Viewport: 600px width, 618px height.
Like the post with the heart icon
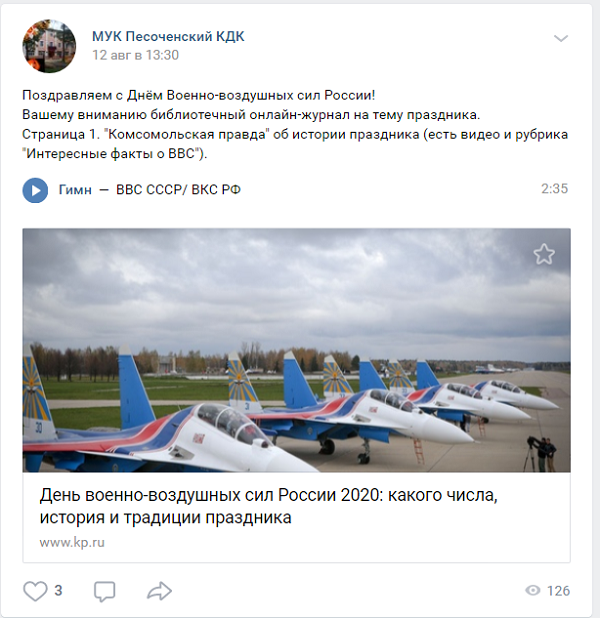click(x=35, y=591)
